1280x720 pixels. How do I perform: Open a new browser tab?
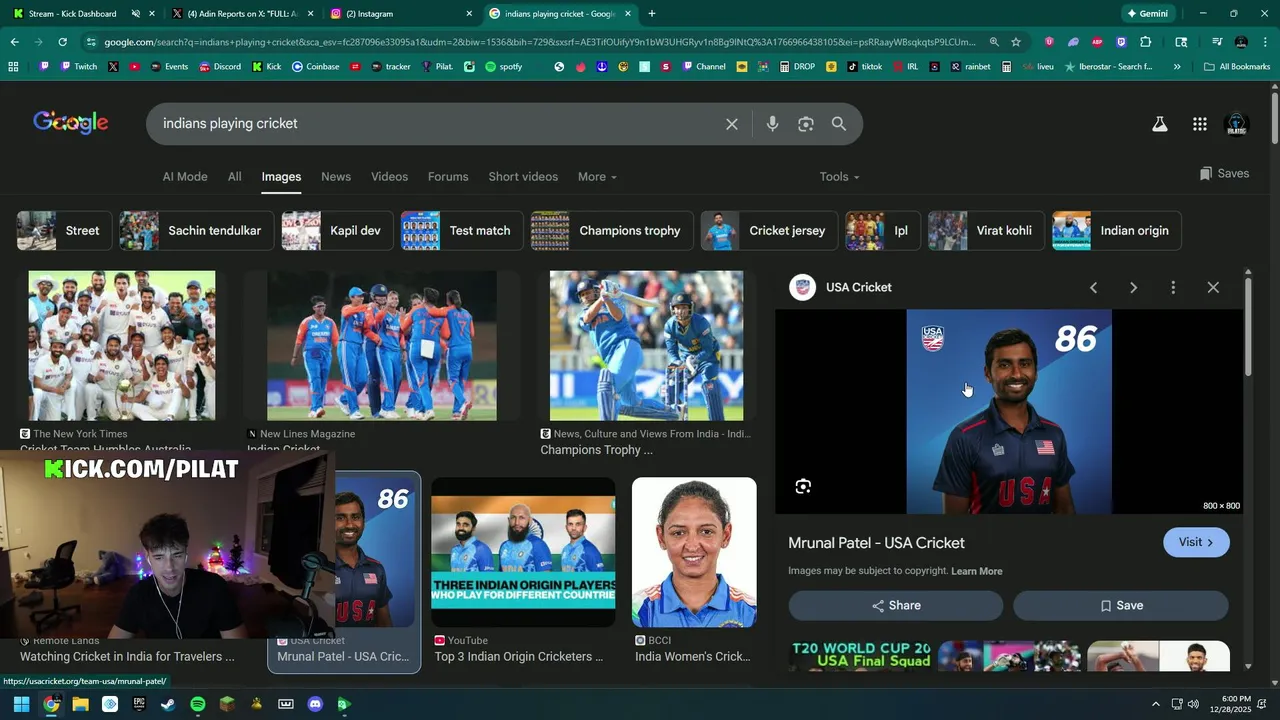point(652,14)
